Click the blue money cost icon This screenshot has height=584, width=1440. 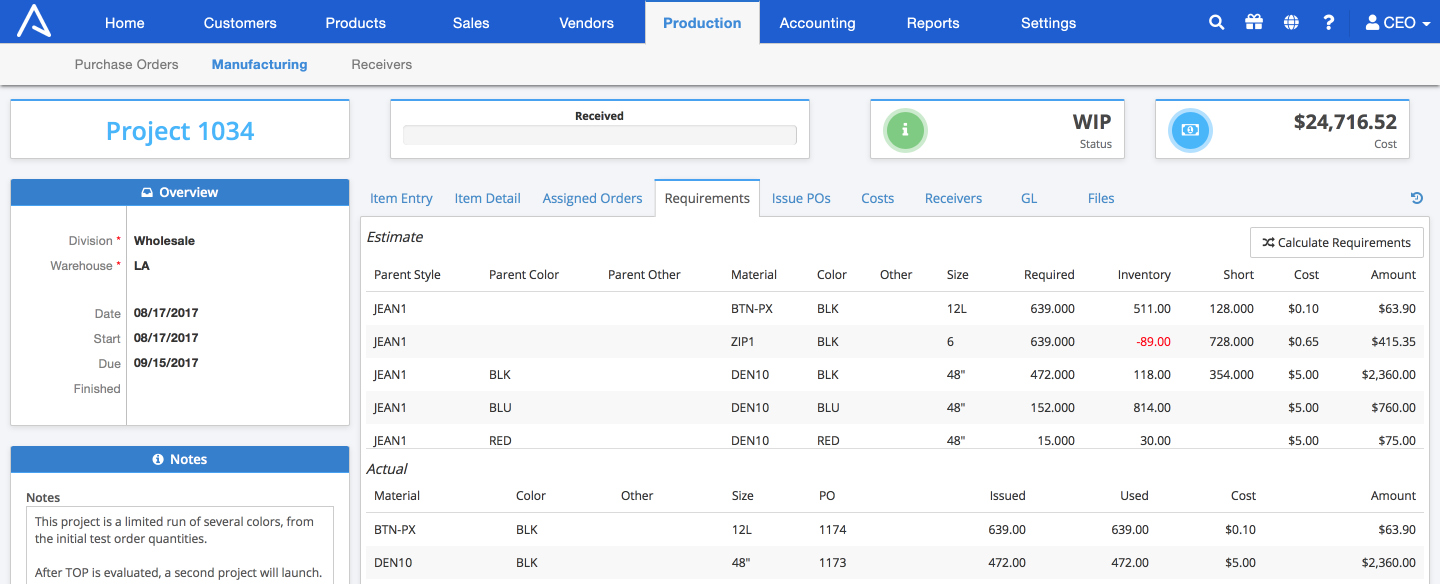coord(1190,129)
